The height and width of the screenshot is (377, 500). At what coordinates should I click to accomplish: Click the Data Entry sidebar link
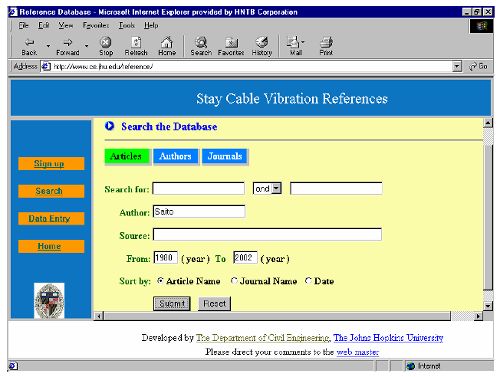coord(51,219)
